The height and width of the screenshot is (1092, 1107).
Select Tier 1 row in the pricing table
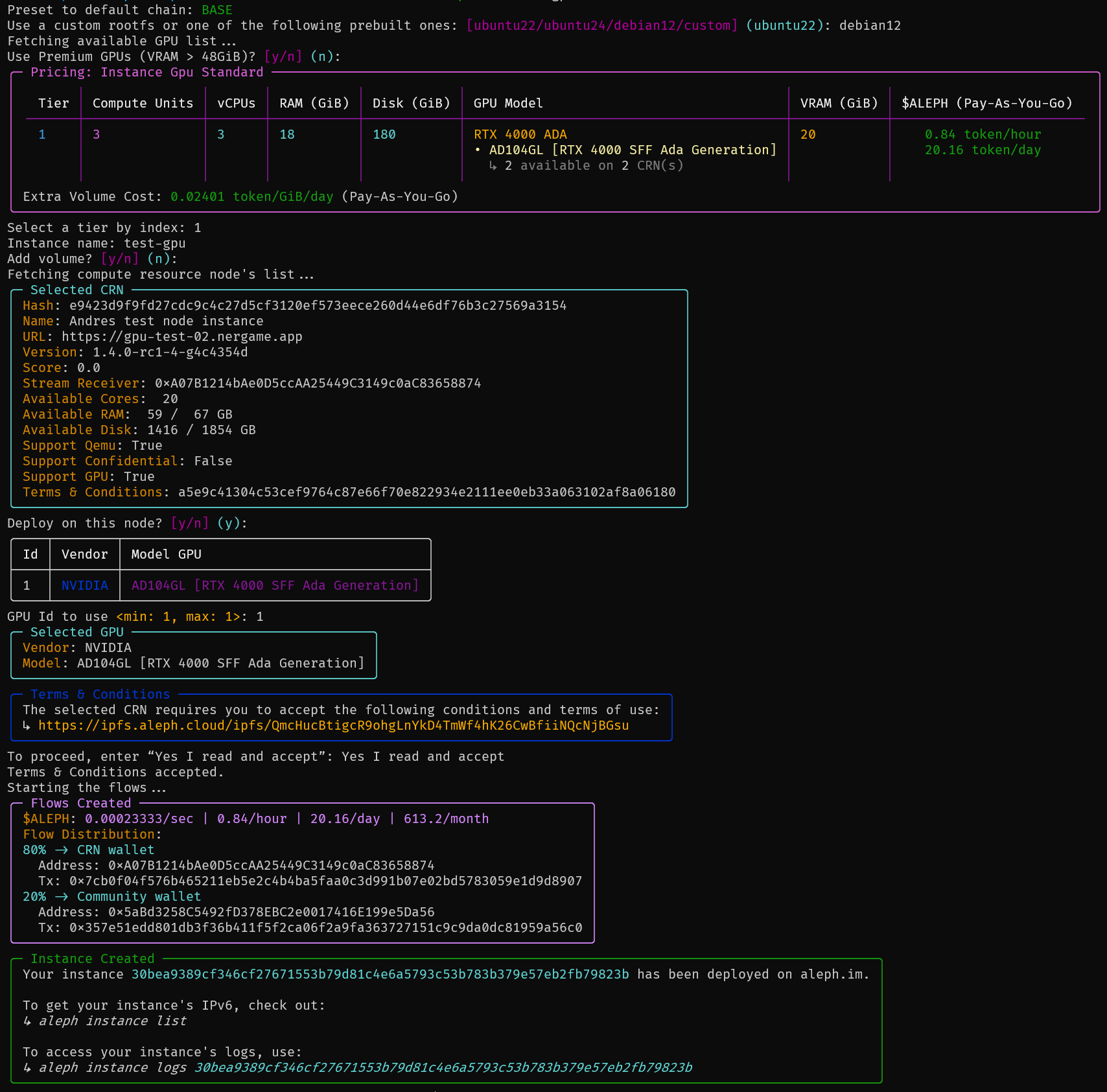[42, 134]
